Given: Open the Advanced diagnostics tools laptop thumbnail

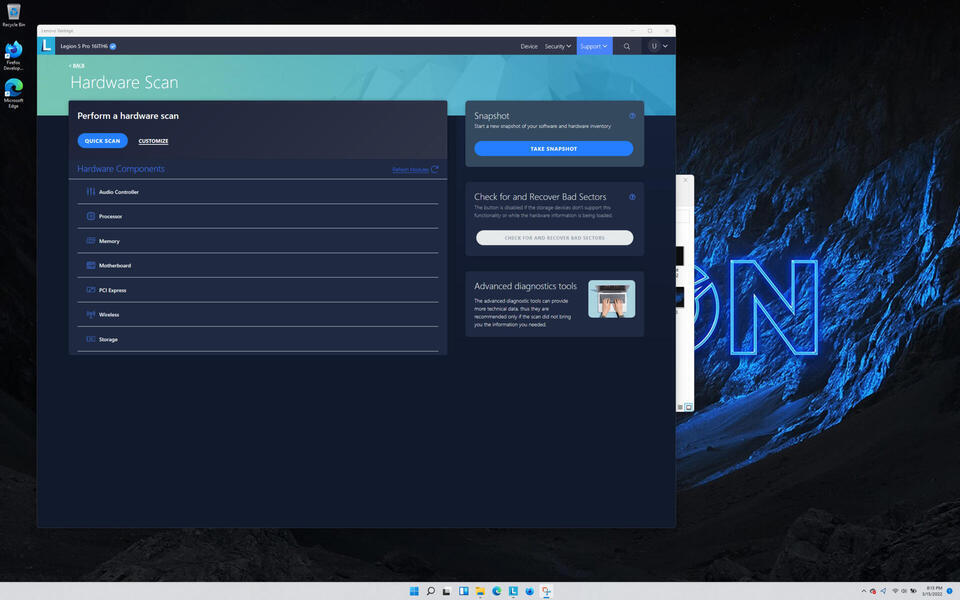Looking at the screenshot, I should click(x=612, y=299).
